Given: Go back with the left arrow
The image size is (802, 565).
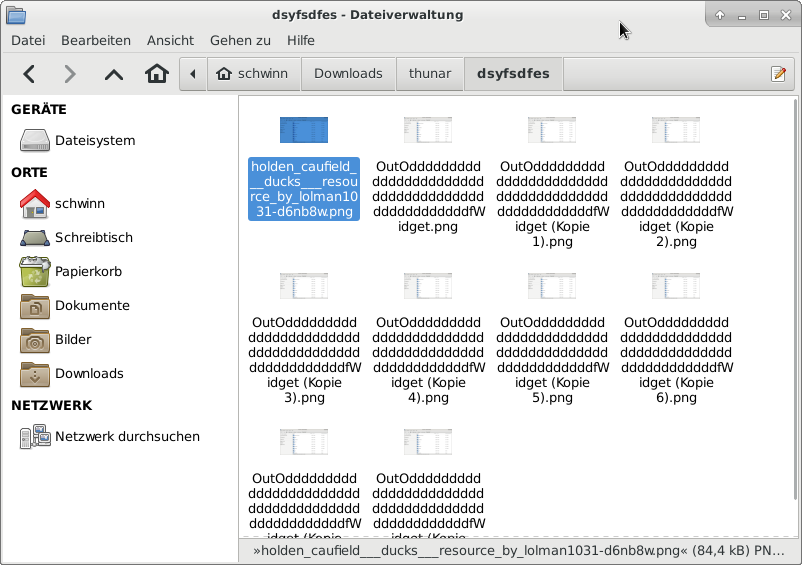Looking at the screenshot, I should coord(30,74).
